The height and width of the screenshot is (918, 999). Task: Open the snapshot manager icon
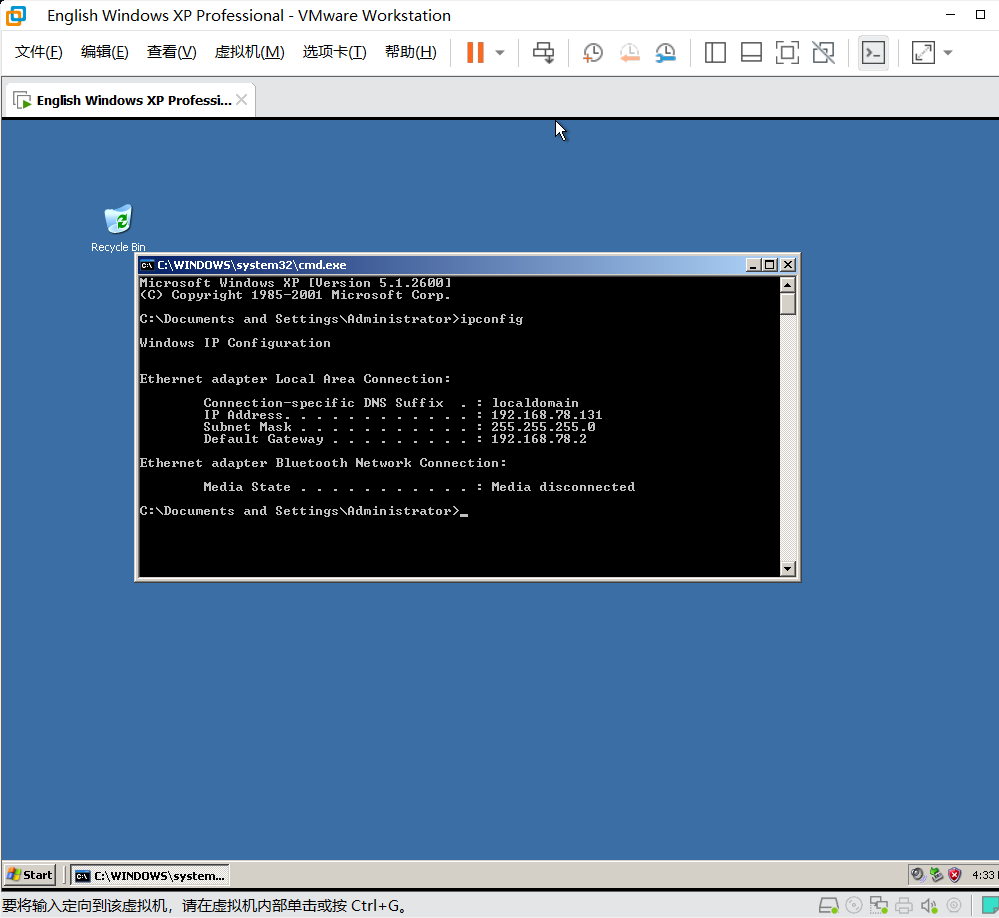coord(666,52)
